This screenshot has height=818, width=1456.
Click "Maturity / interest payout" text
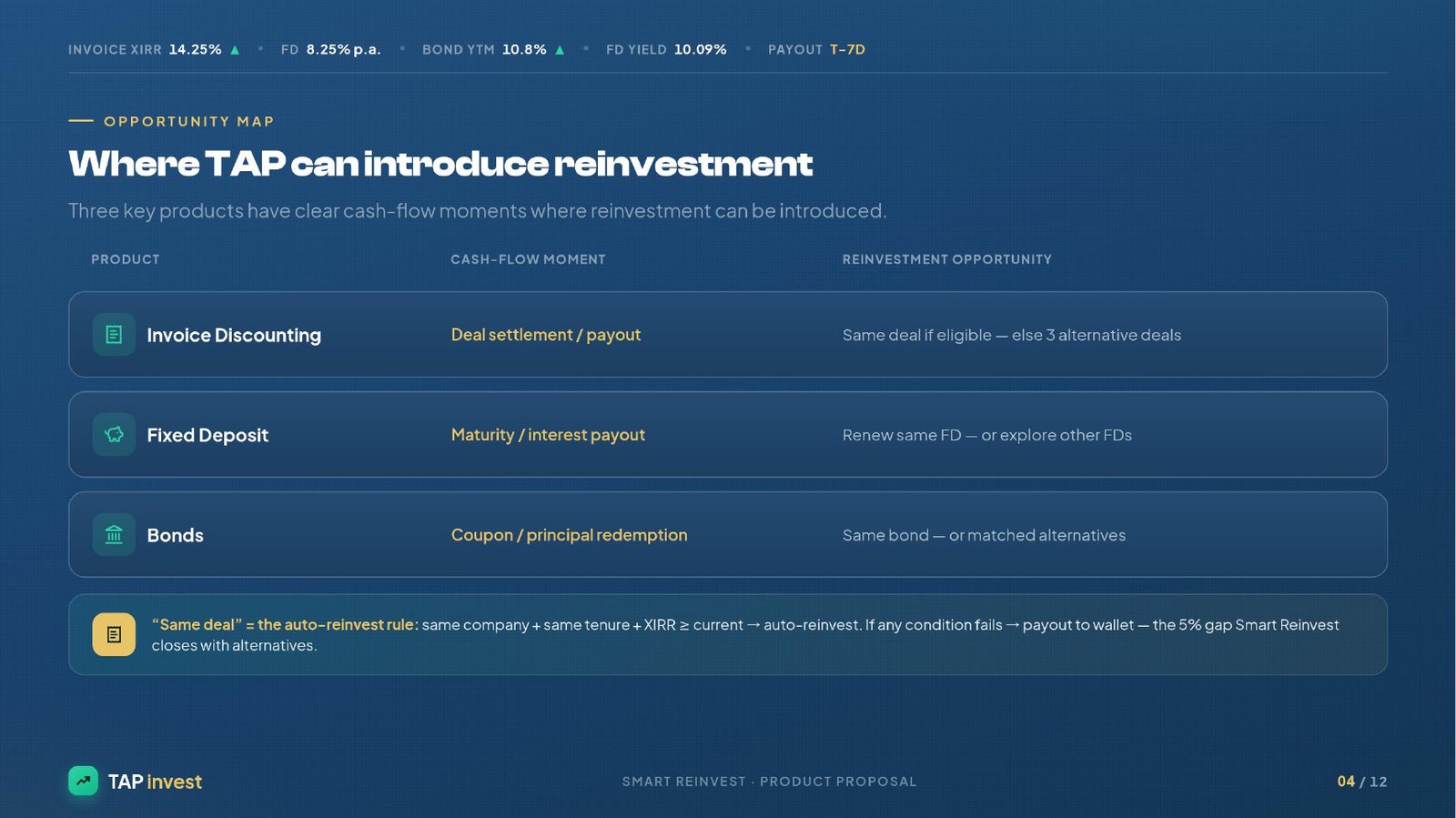coord(548,435)
